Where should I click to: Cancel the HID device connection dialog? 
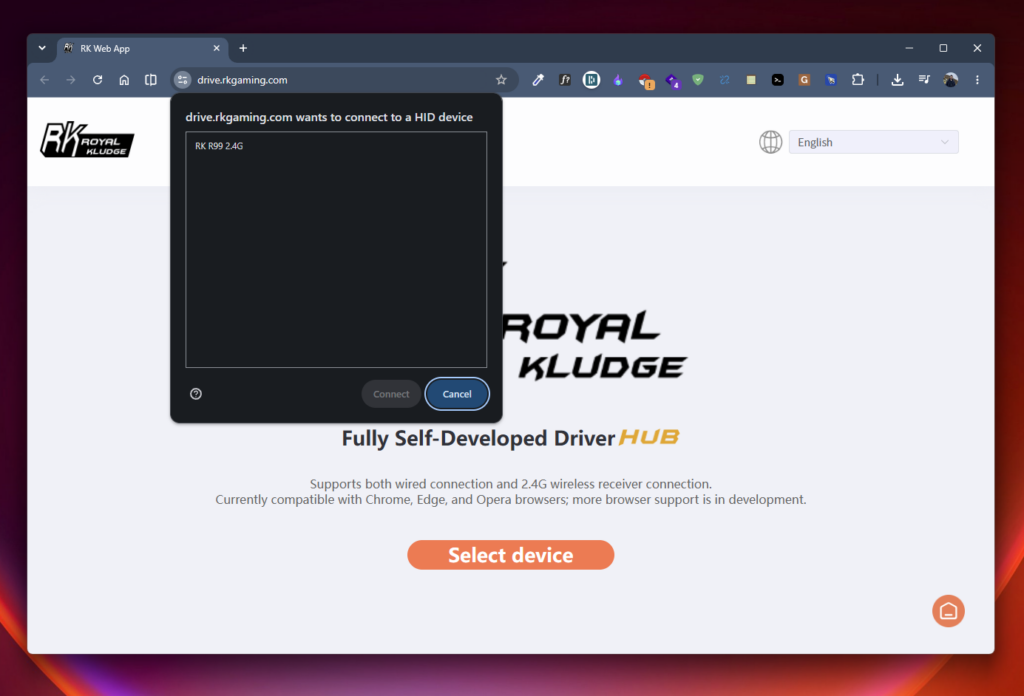(x=457, y=394)
